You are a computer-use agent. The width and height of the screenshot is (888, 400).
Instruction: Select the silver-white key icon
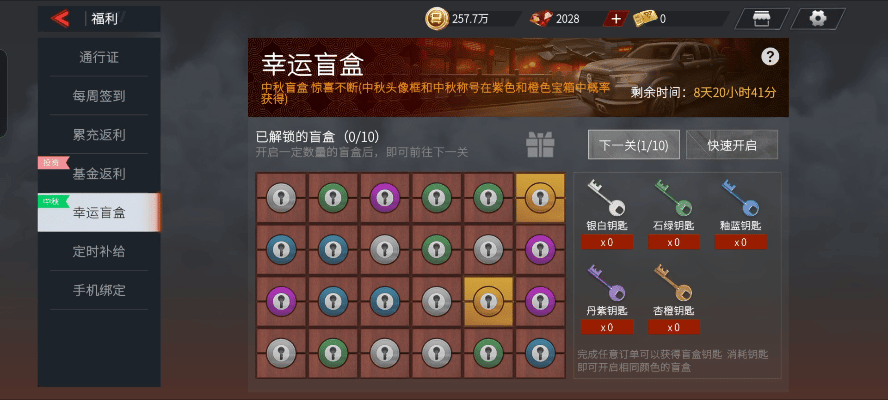[x=605, y=198]
